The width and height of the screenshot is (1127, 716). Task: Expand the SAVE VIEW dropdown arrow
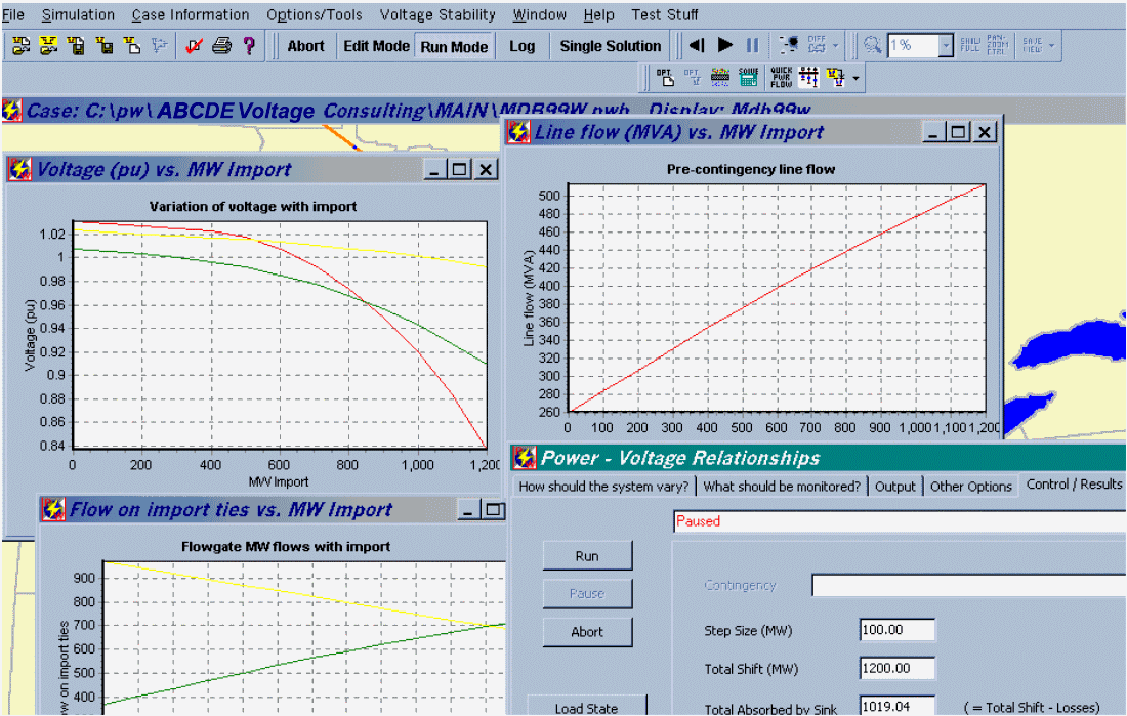(1051, 45)
